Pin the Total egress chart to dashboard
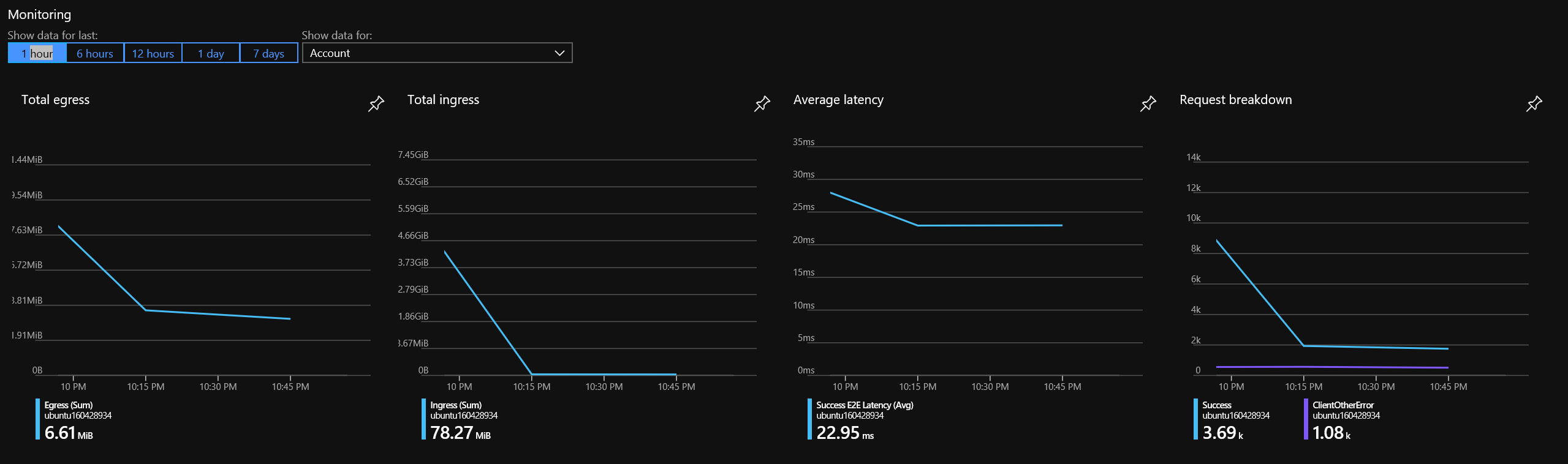The height and width of the screenshot is (464, 1568). (x=376, y=103)
